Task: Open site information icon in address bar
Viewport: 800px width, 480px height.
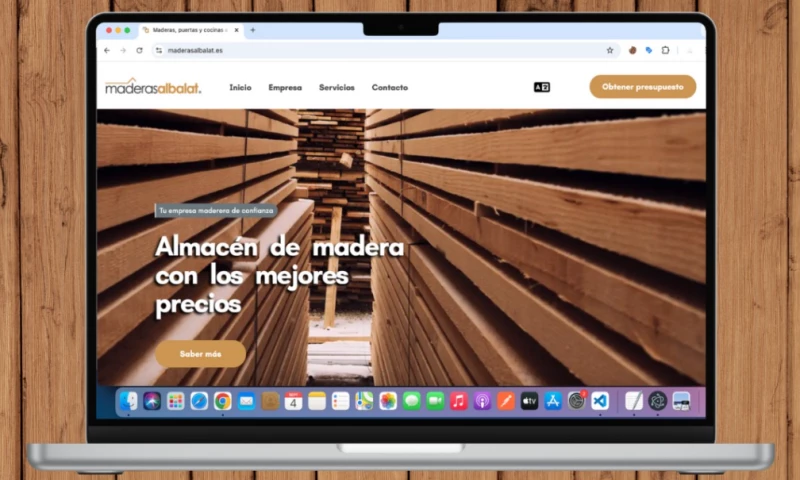Action: [159, 50]
